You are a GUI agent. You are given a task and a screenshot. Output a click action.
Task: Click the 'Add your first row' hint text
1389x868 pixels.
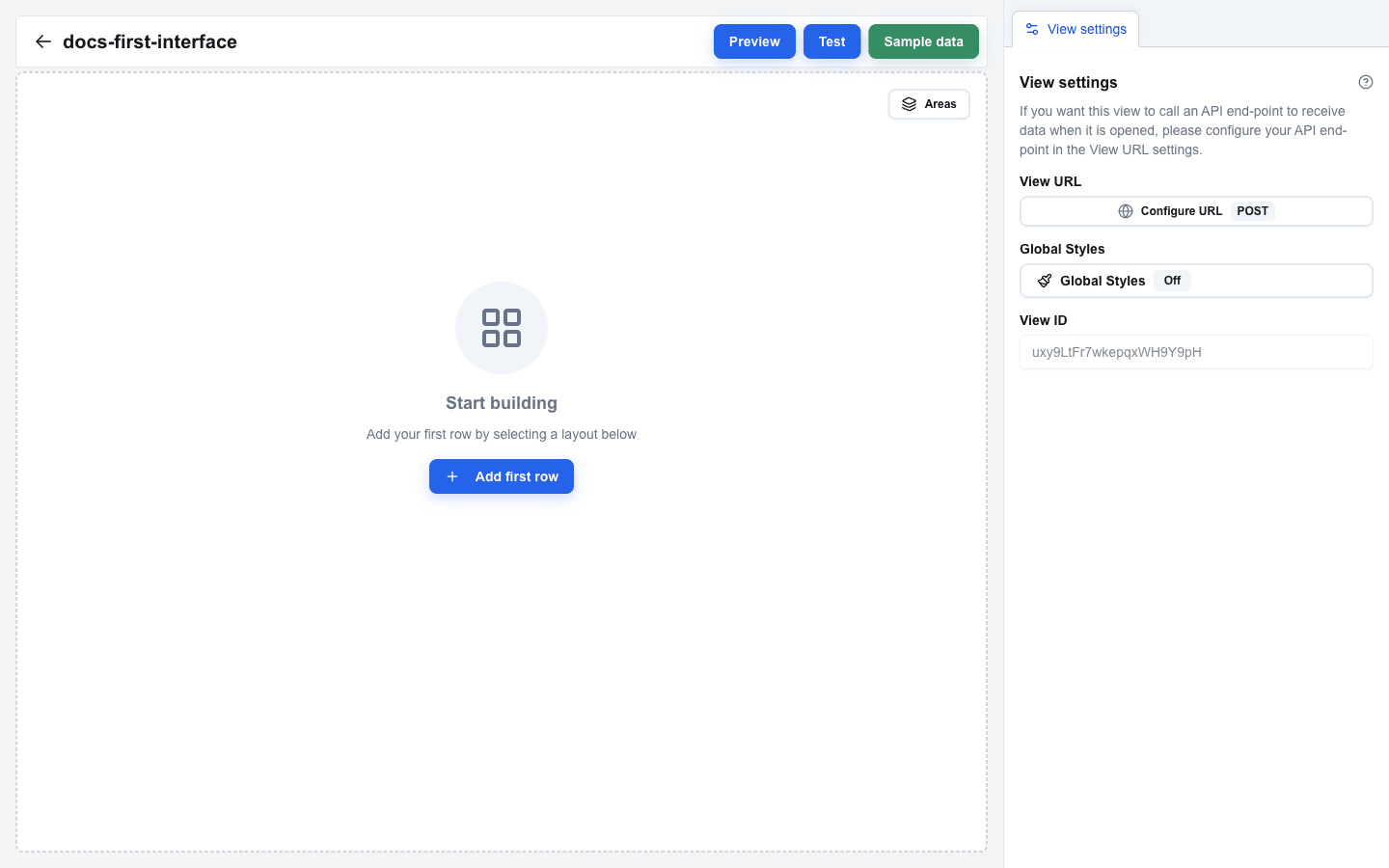click(502, 434)
